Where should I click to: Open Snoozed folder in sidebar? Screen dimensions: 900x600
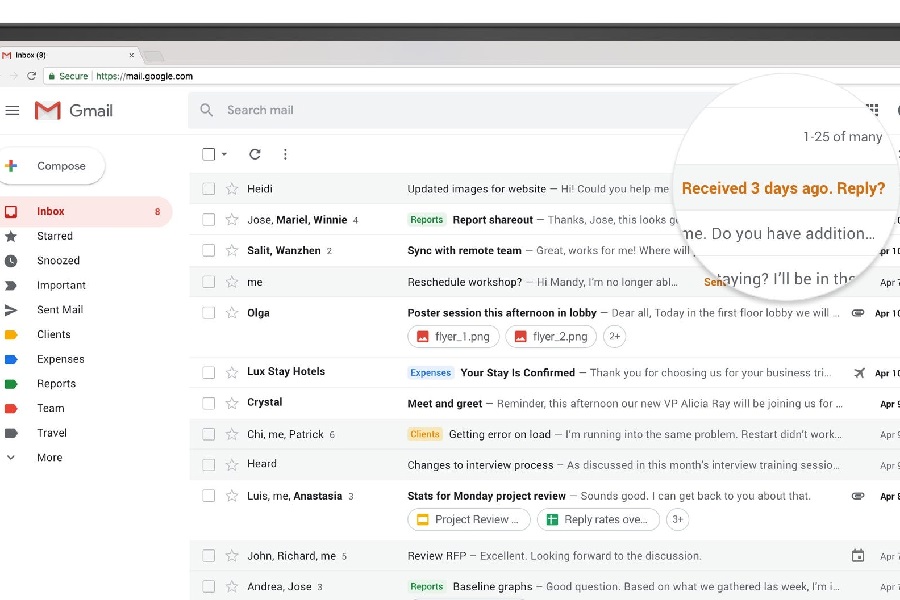pyautogui.click(x=58, y=261)
